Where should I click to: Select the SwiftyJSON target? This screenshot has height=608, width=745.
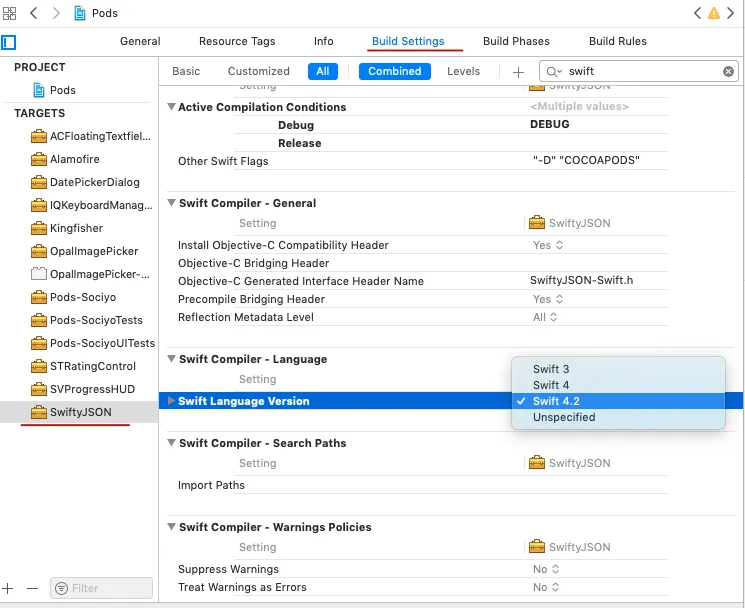pos(79,412)
